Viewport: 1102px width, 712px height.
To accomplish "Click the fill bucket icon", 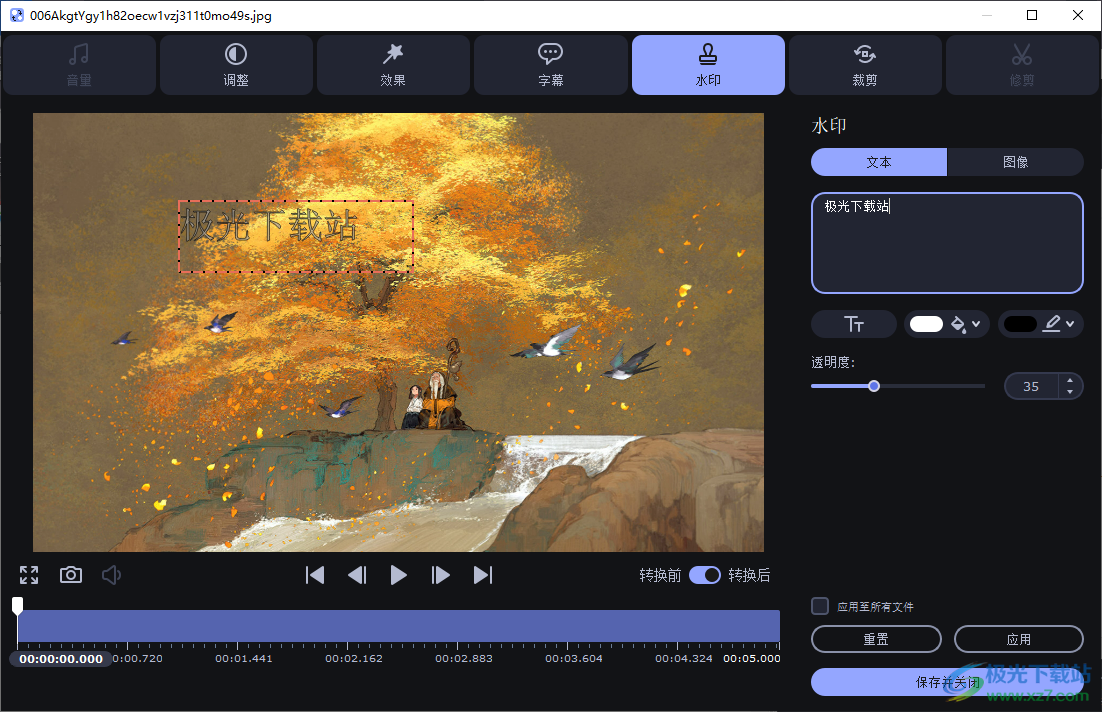I will [958, 324].
